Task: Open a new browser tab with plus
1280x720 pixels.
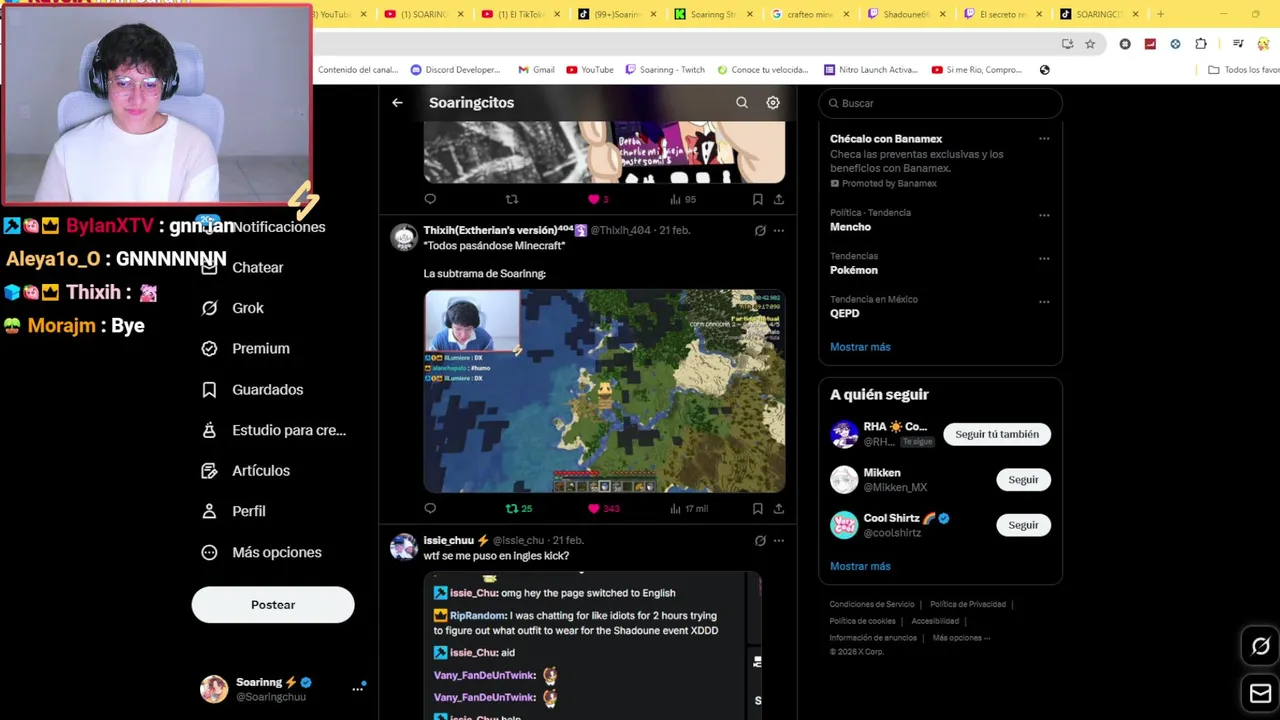Action: [x=1160, y=14]
